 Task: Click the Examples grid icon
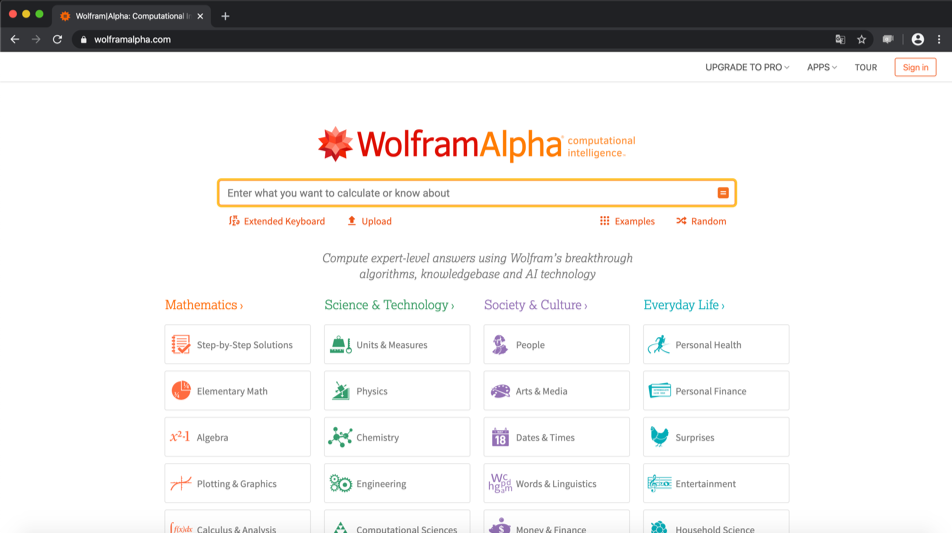605,221
